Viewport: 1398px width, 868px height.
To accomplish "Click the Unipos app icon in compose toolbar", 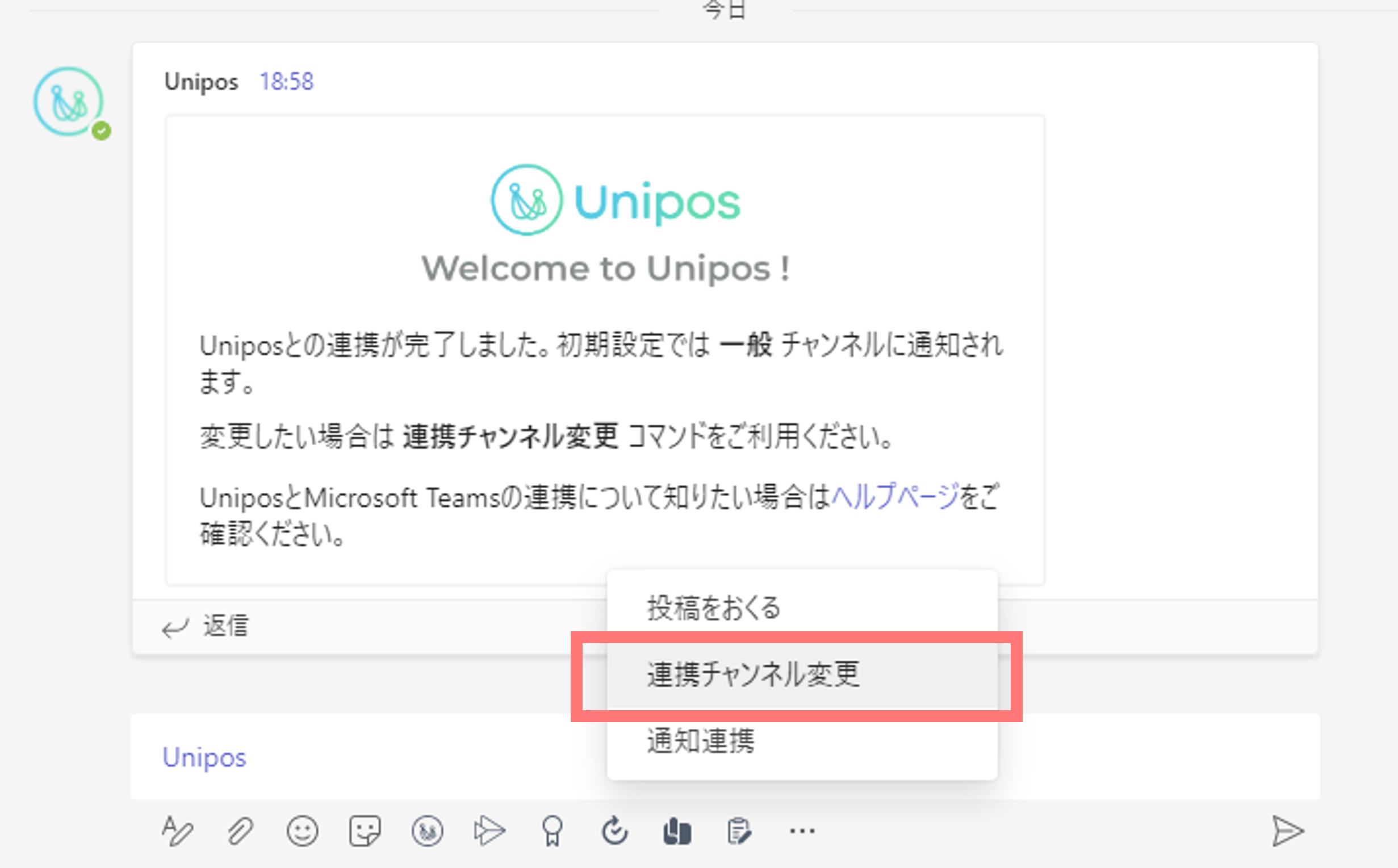I will (427, 831).
